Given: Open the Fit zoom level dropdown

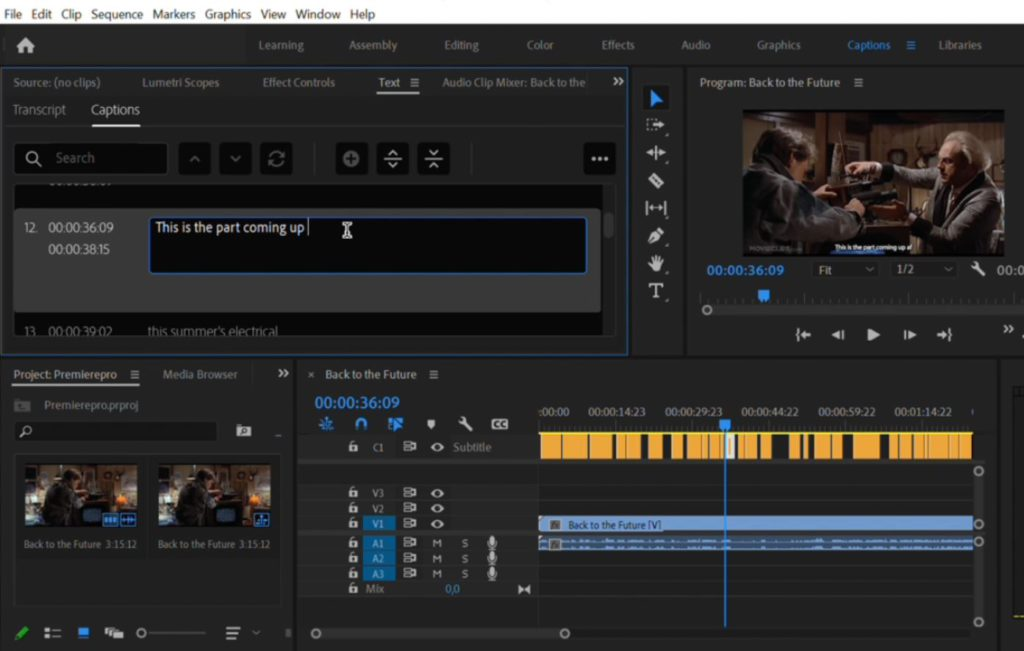Looking at the screenshot, I should click(x=846, y=270).
